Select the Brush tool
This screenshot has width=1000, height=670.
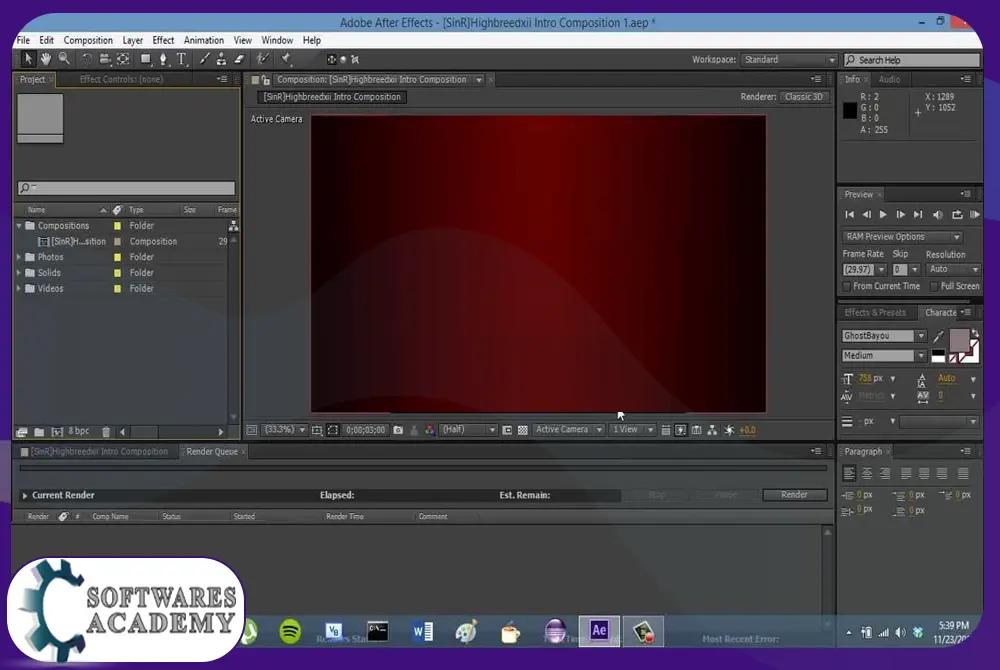pos(204,59)
